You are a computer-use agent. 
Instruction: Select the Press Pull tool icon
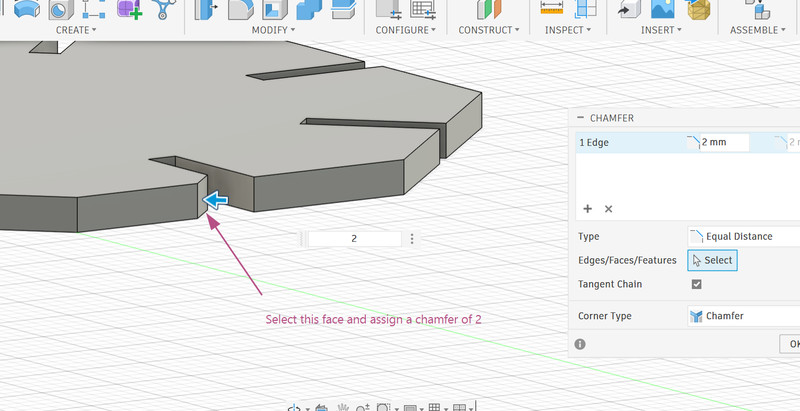(x=204, y=9)
